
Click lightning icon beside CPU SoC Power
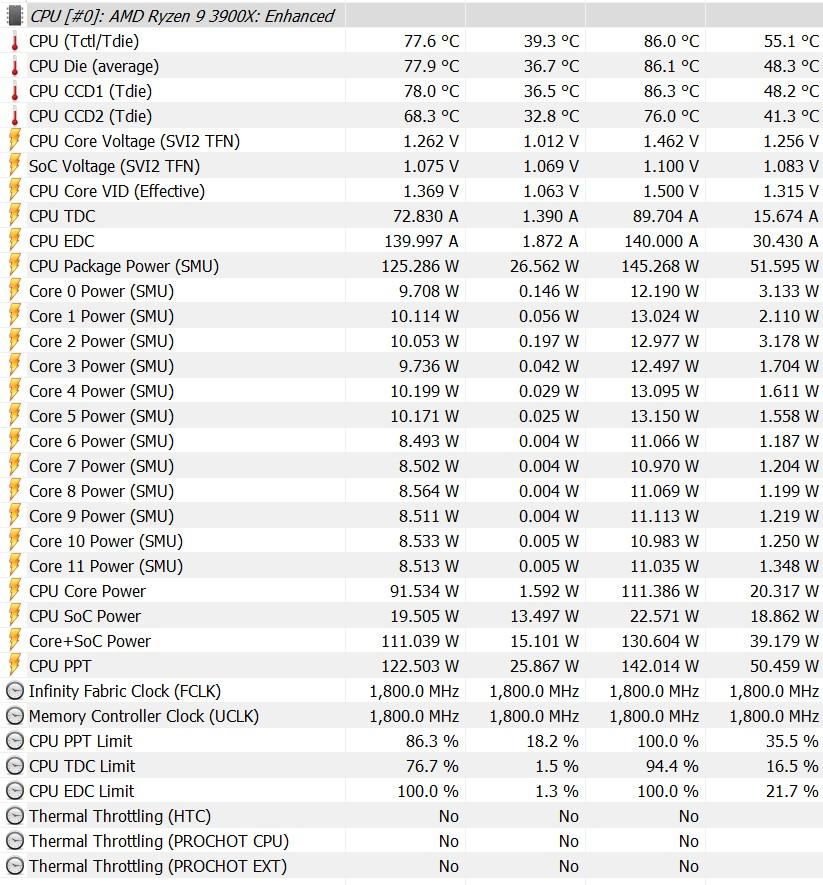(15, 616)
